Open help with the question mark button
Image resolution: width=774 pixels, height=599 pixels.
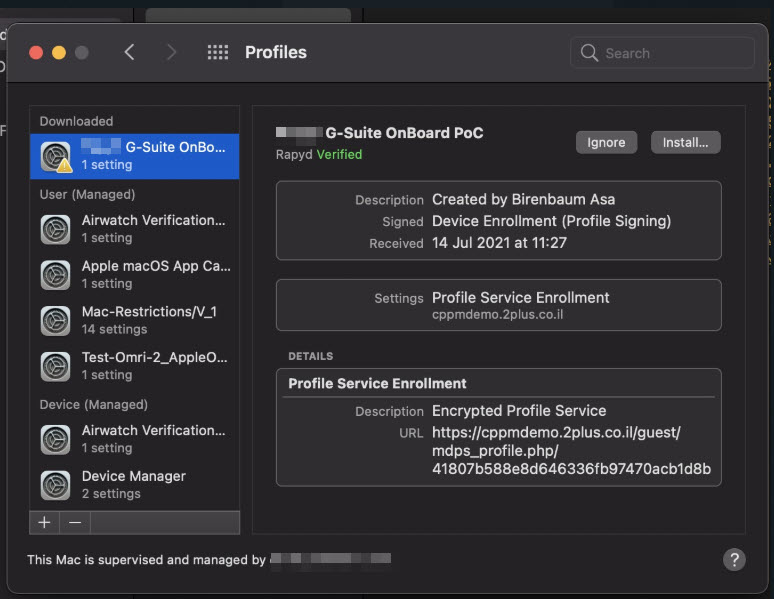click(733, 559)
